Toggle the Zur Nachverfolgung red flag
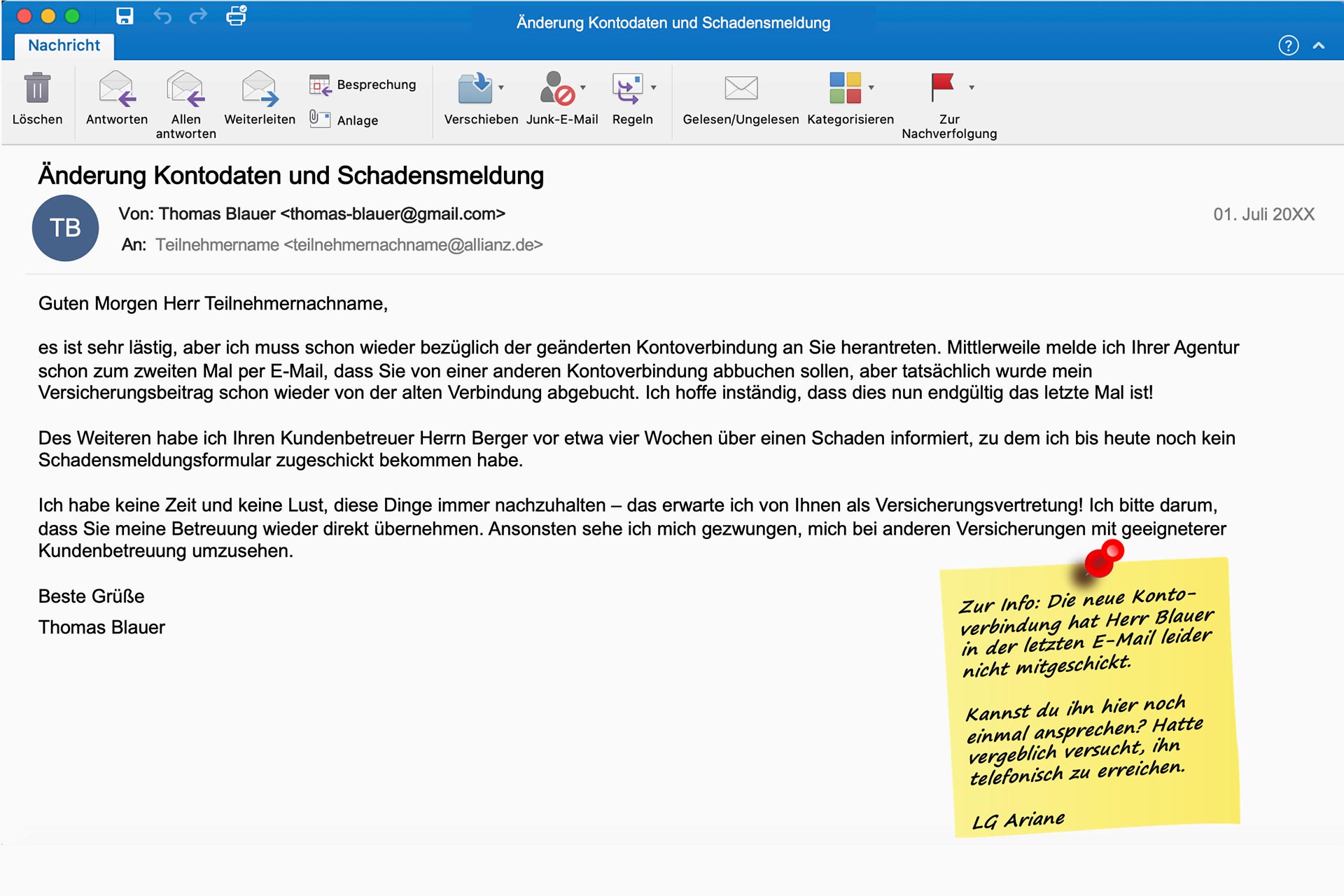The height and width of the screenshot is (896, 1344). [x=942, y=87]
